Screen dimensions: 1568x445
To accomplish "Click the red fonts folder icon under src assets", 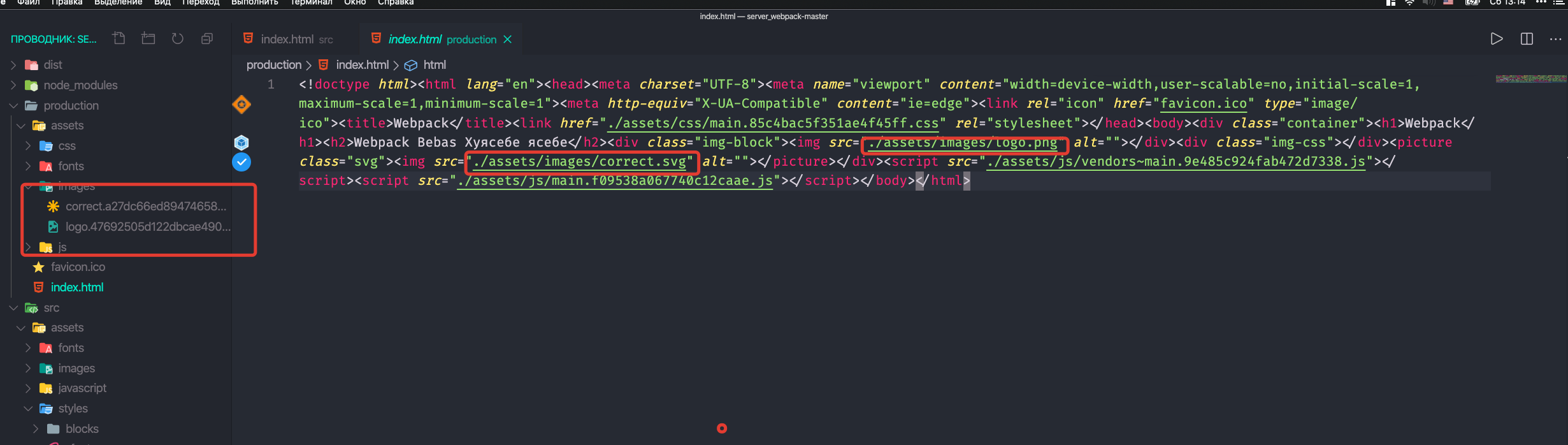I will point(46,347).
